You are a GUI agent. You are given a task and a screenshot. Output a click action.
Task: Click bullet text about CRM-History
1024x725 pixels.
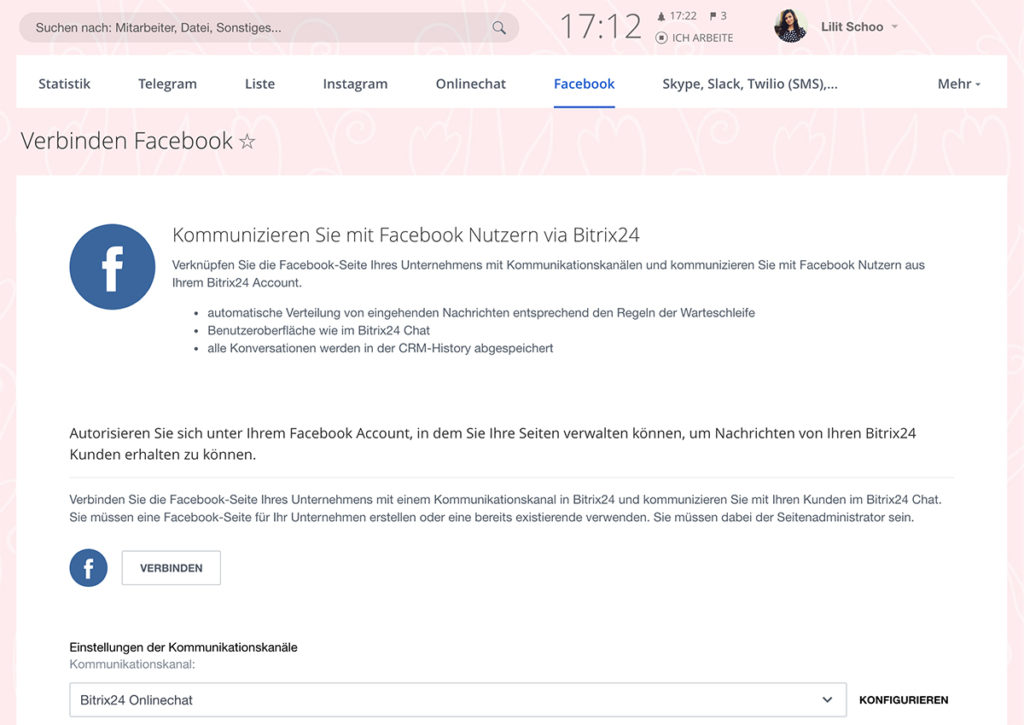pyautogui.click(x=380, y=348)
